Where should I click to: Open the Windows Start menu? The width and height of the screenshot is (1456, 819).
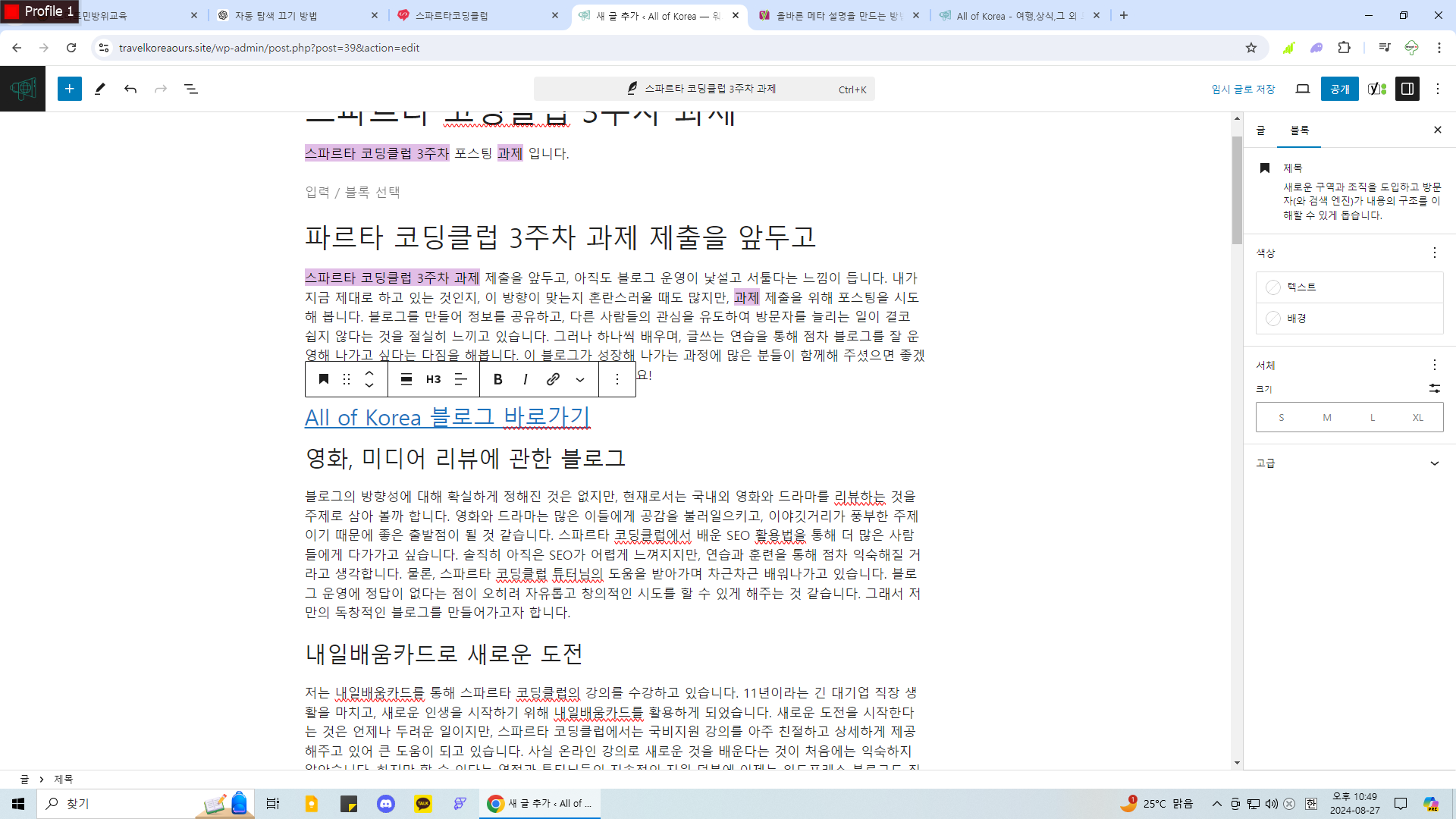[x=18, y=803]
